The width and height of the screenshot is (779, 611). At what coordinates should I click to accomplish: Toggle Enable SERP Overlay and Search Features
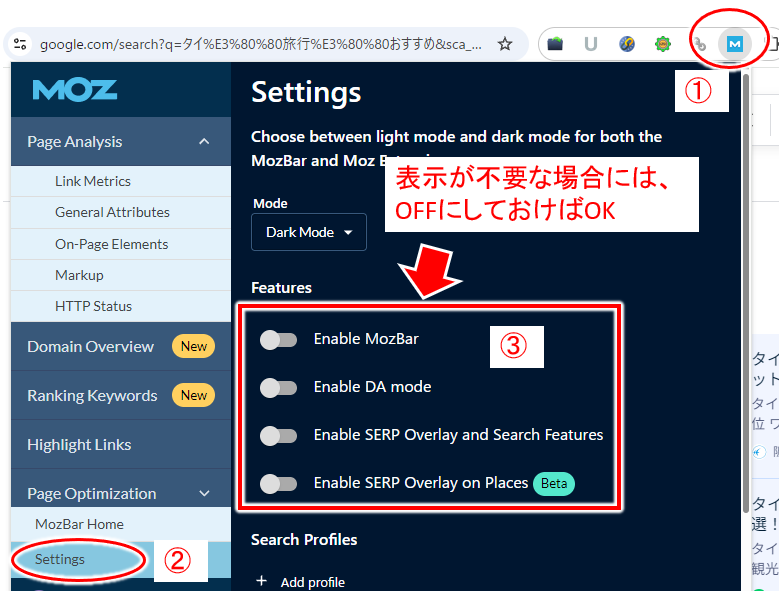point(278,436)
